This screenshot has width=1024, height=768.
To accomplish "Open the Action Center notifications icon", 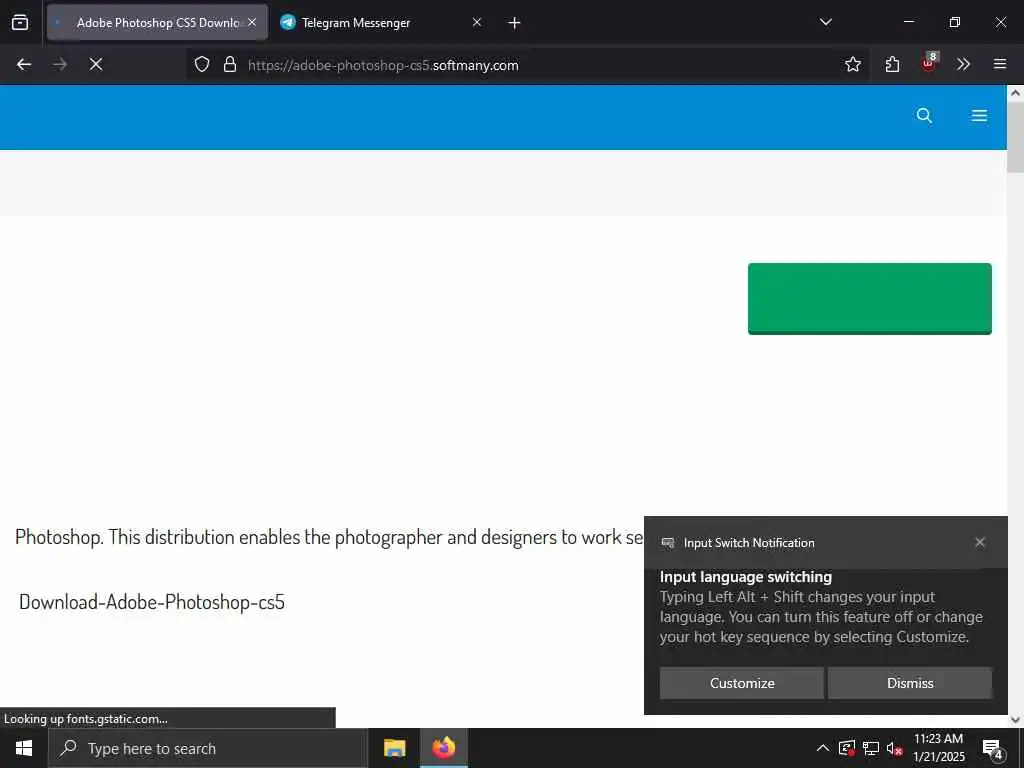I will [992, 749].
